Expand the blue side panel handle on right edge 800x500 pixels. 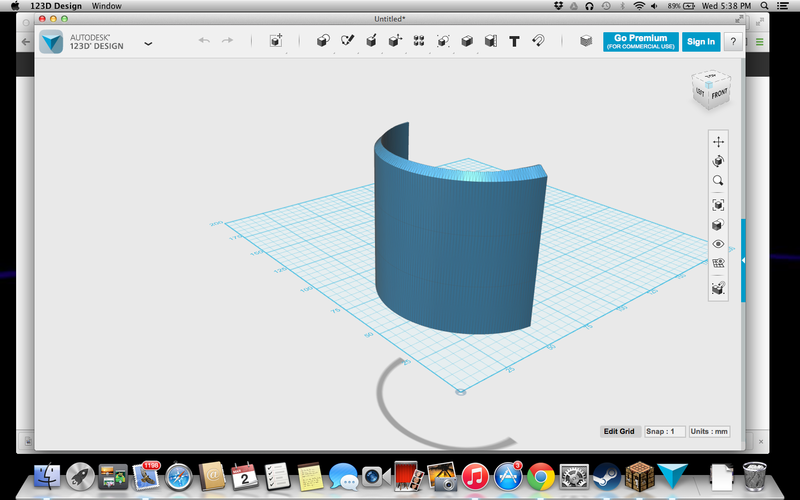pyautogui.click(x=743, y=260)
